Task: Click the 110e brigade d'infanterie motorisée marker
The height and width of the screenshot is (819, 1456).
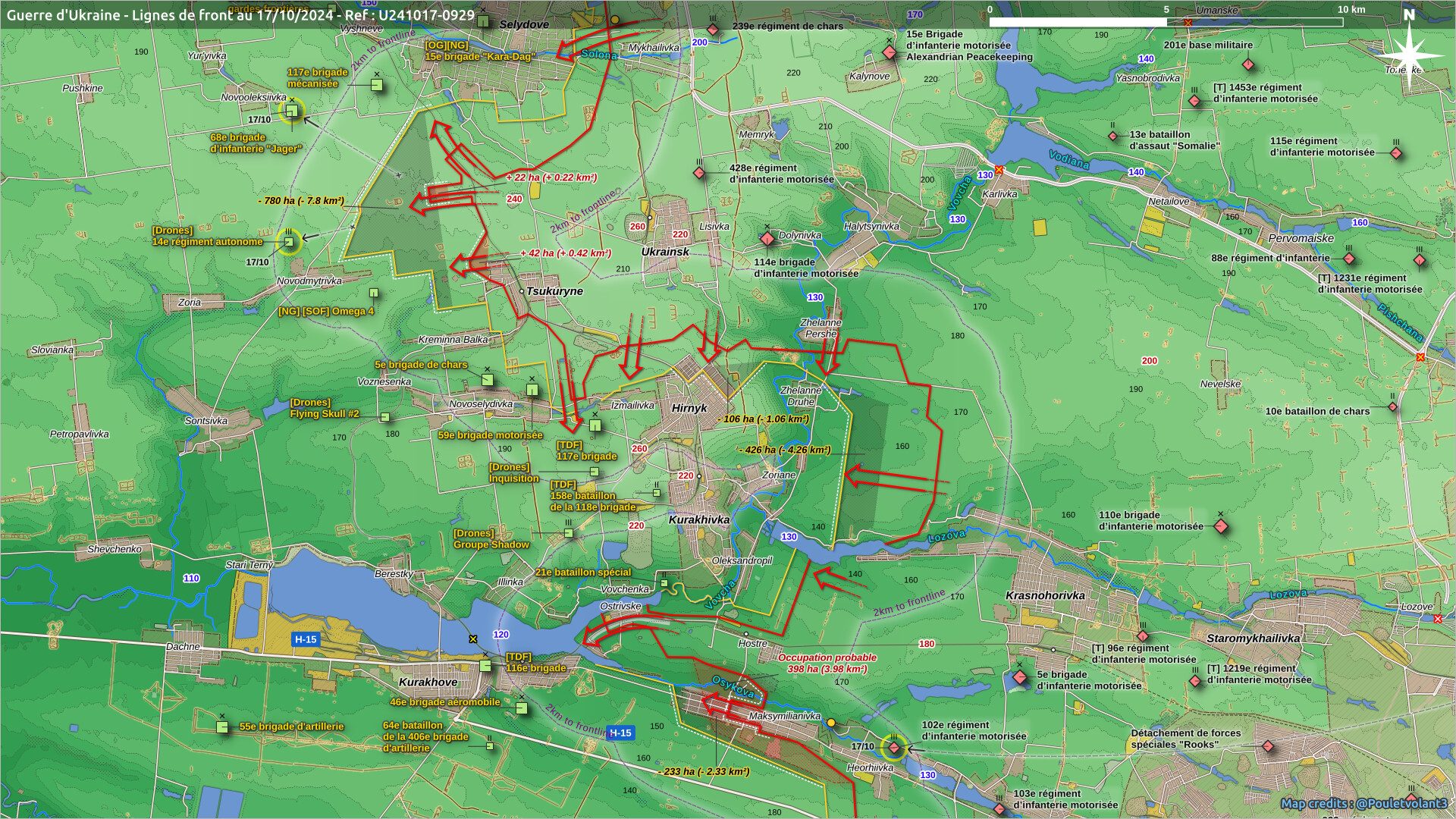Action: point(1221,526)
